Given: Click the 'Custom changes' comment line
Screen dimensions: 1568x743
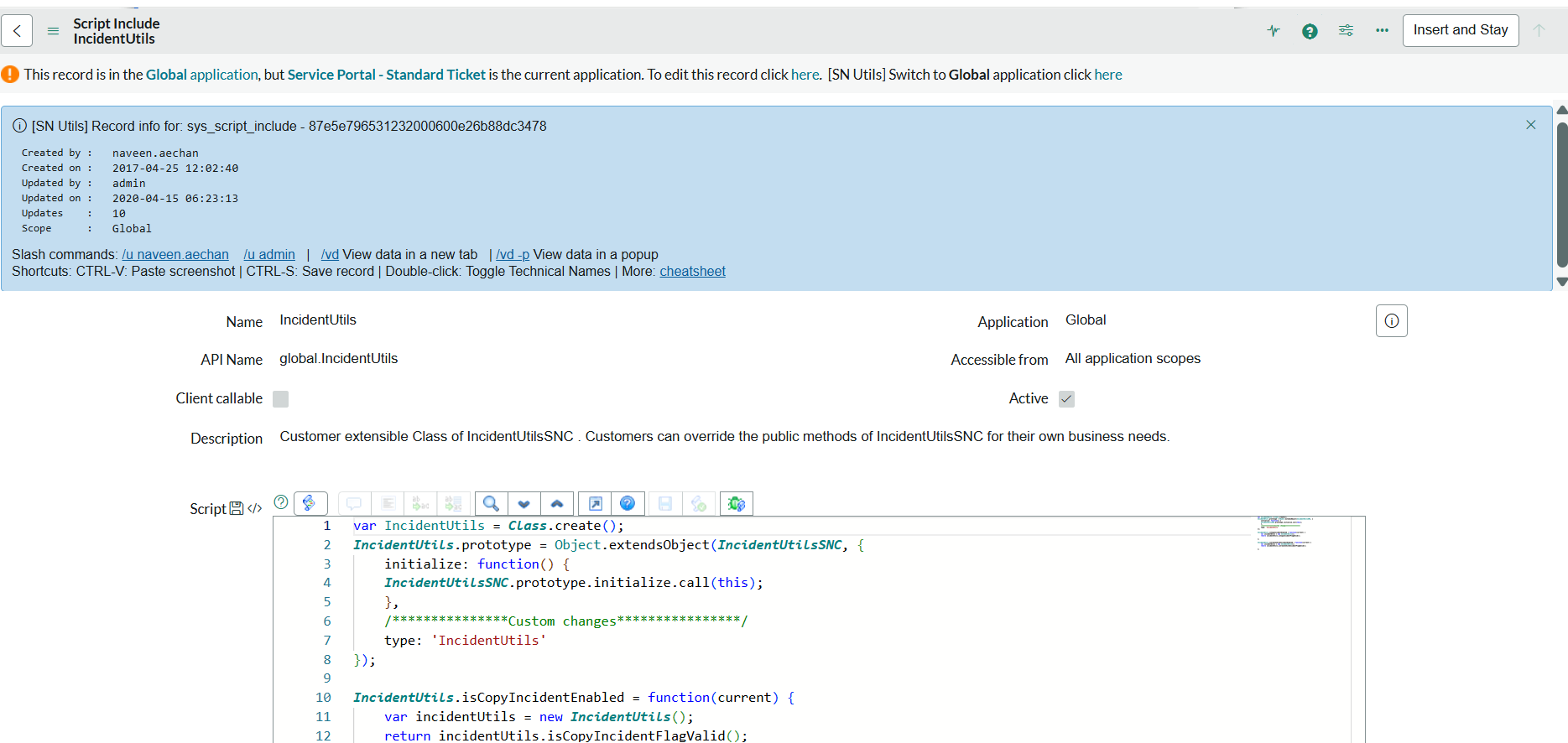Looking at the screenshot, I should pyautogui.click(x=566, y=621).
